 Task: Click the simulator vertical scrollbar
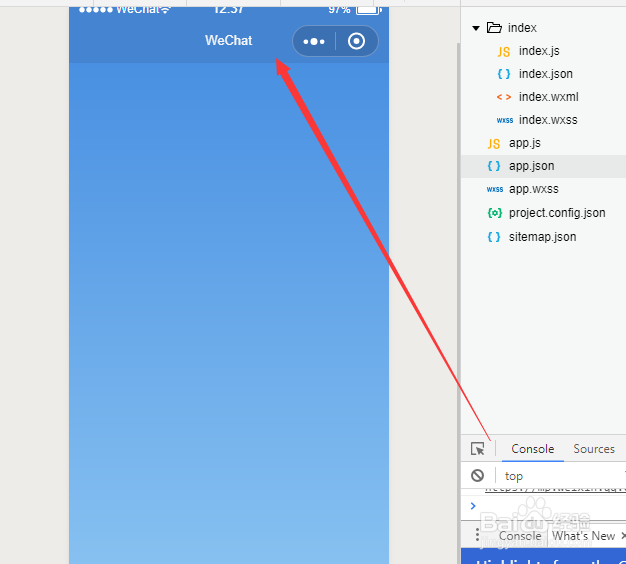point(458,303)
